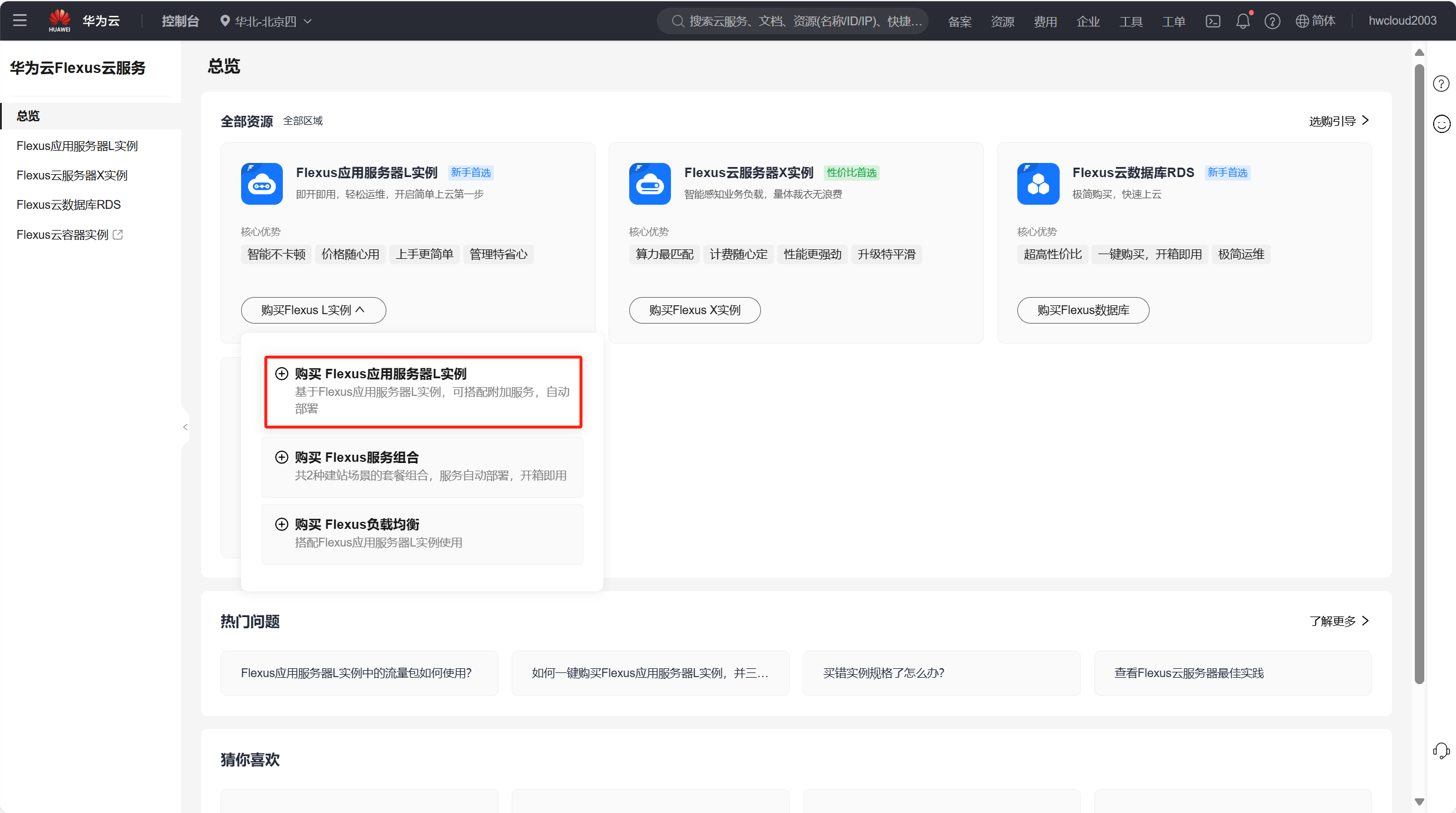Click the 购买Flexus X实例 button

pos(694,310)
